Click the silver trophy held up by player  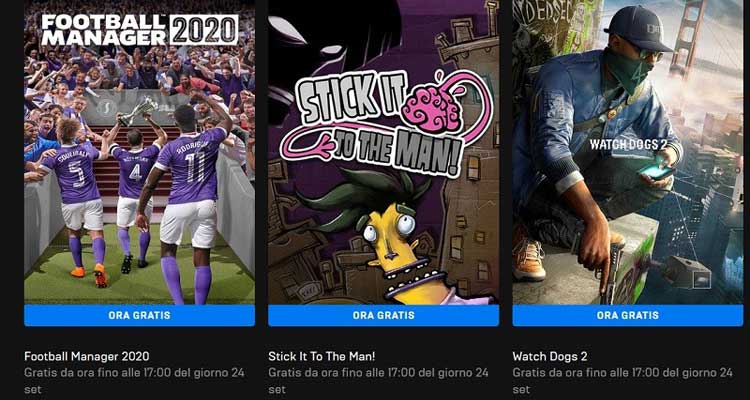[139, 111]
